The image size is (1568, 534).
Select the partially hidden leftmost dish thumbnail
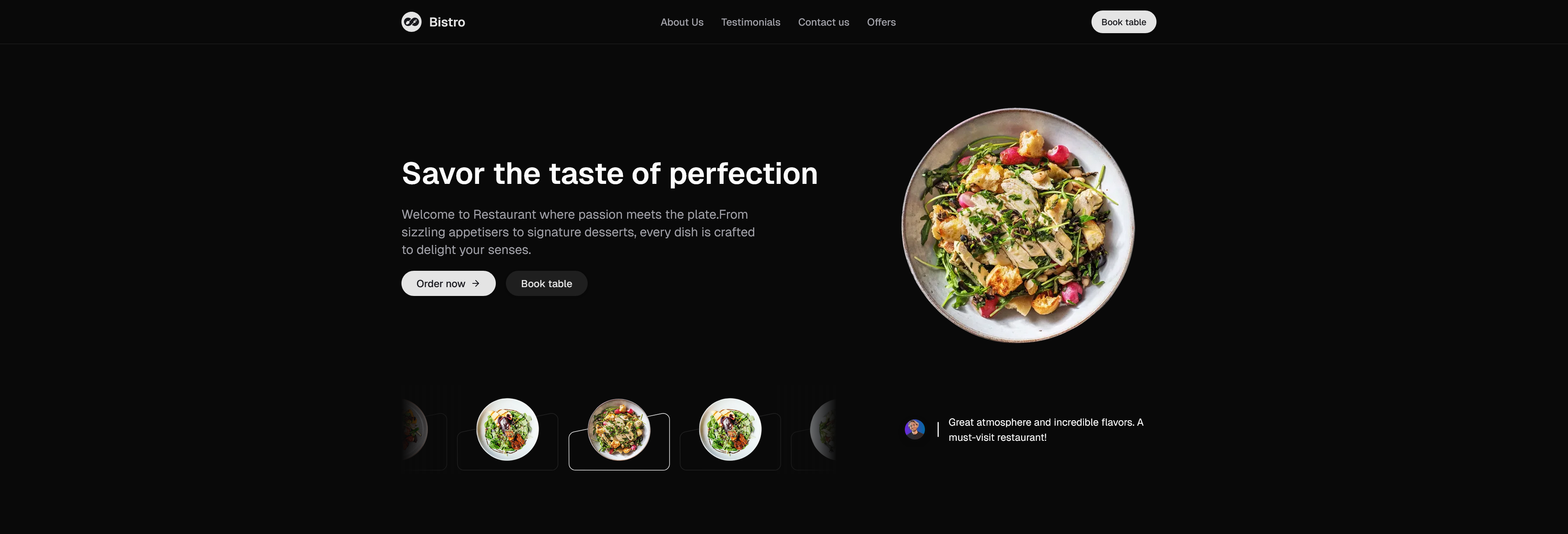[424, 434]
